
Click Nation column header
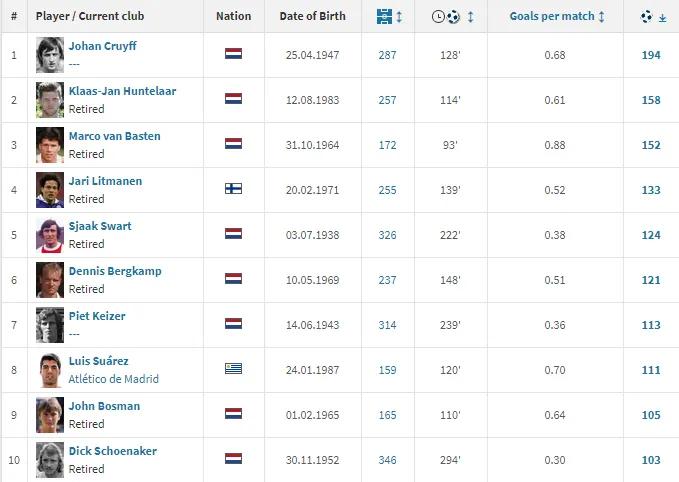(x=233, y=17)
